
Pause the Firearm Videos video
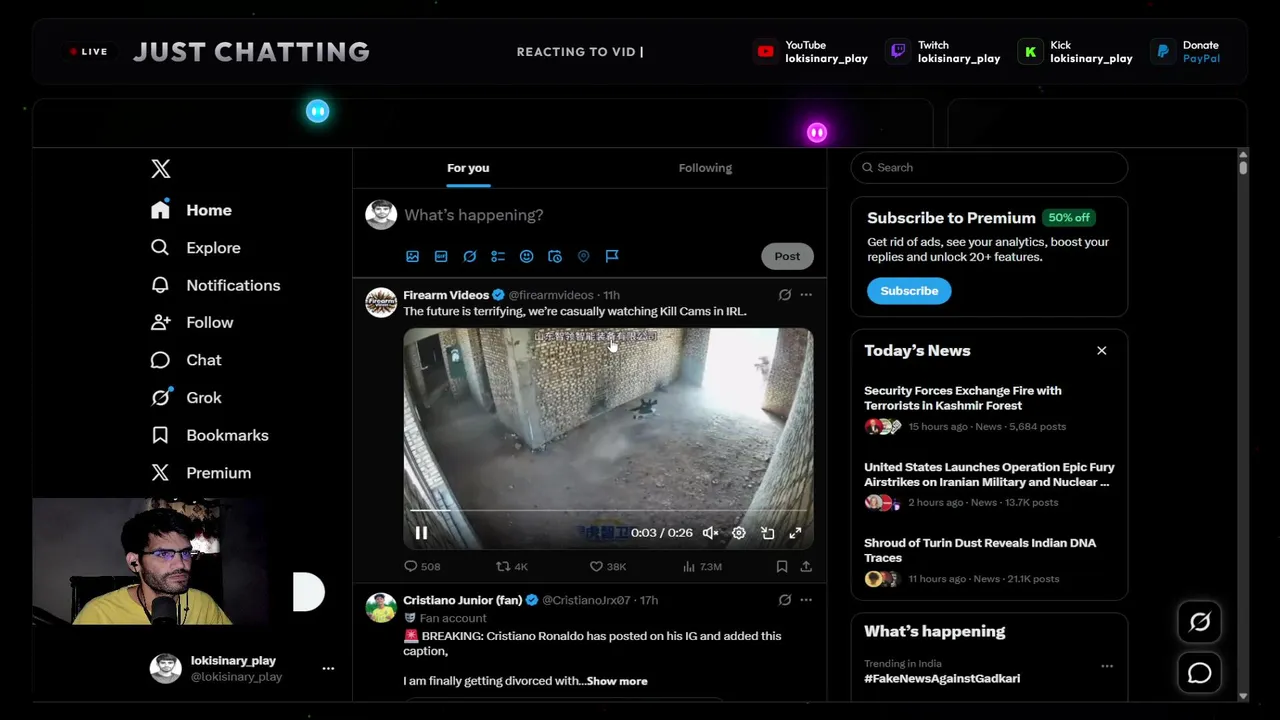coord(421,533)
